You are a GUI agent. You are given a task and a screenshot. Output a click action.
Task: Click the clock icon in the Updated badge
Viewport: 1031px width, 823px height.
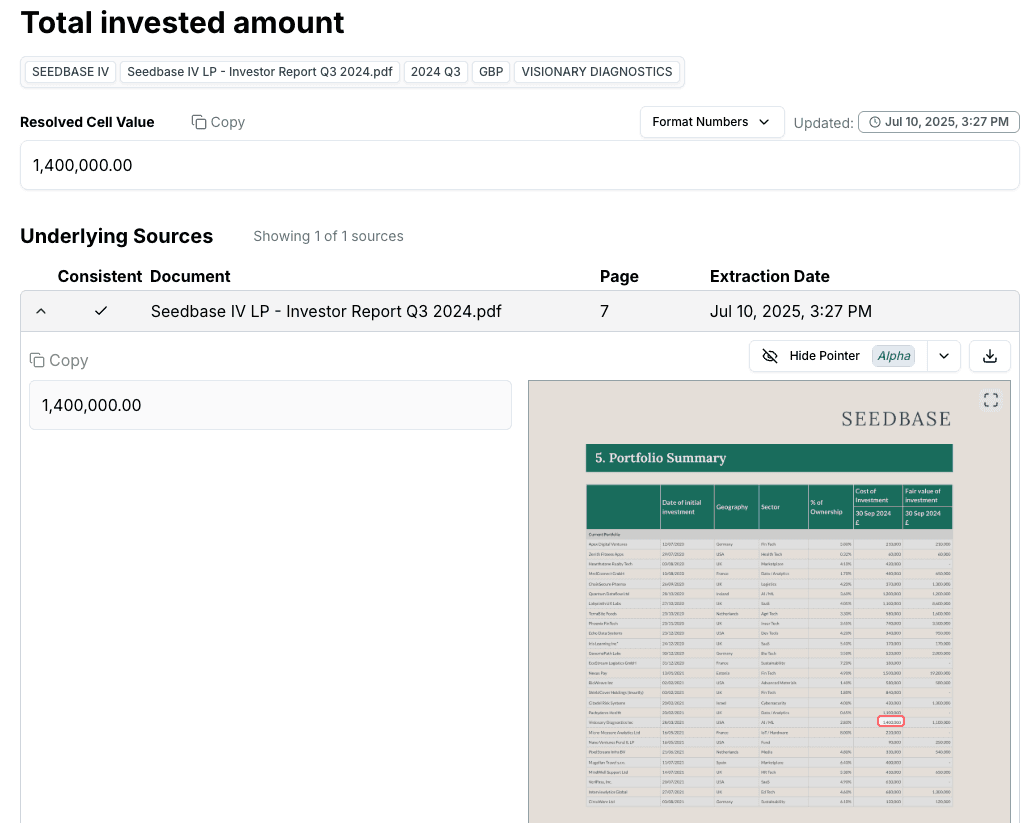coord(875,122)
